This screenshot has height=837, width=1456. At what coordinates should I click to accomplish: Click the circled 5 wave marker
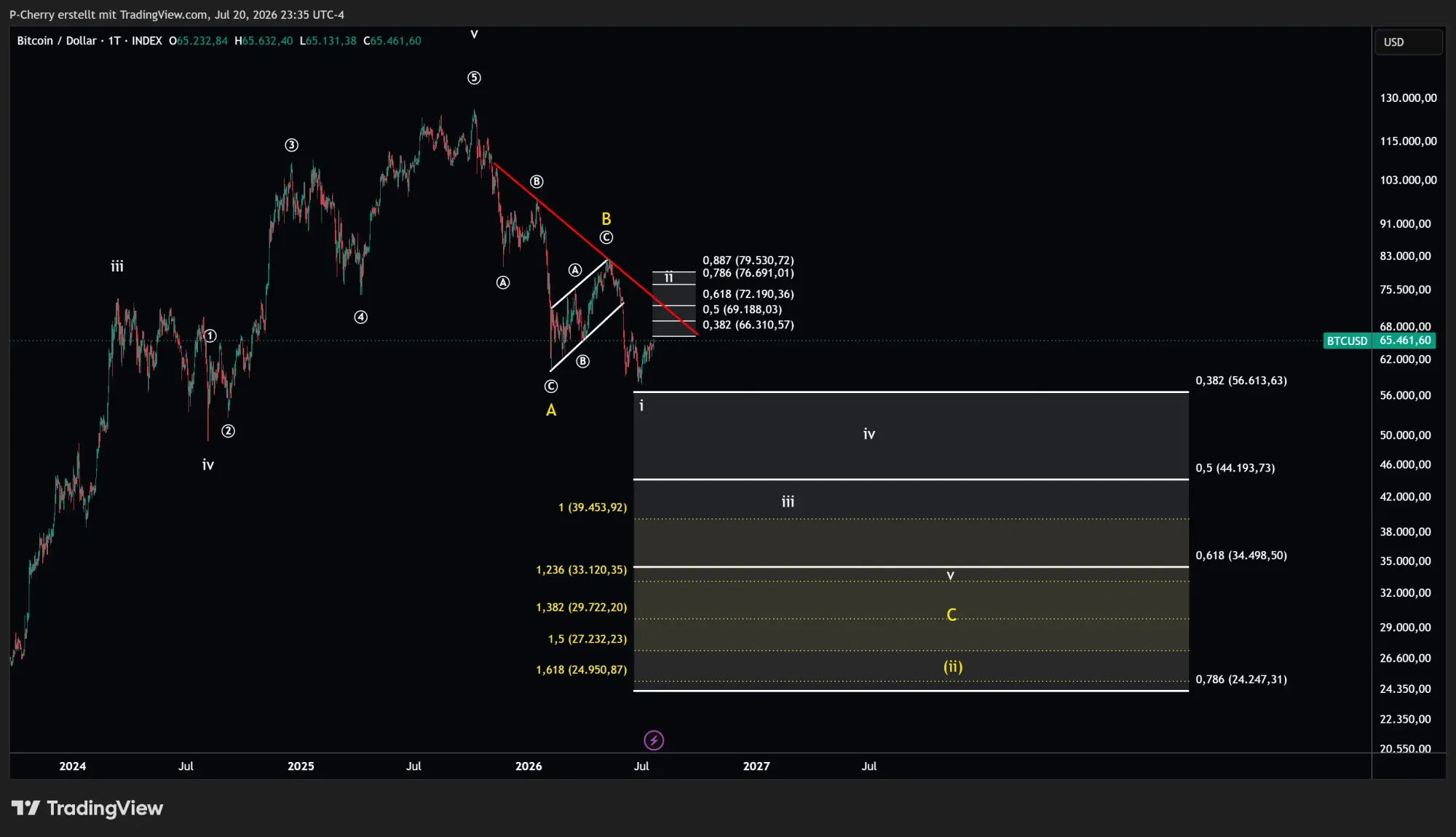[474, 78]
